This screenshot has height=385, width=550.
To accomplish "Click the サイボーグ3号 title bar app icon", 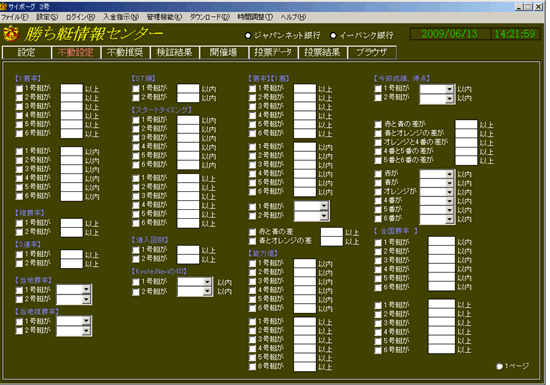I will (4, 6).
